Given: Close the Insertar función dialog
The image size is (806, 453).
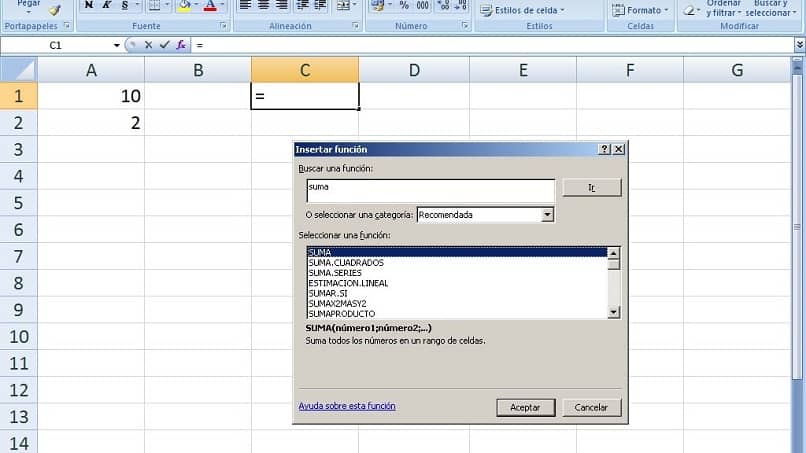Looking at the screenshot, I should pos(619,149).
